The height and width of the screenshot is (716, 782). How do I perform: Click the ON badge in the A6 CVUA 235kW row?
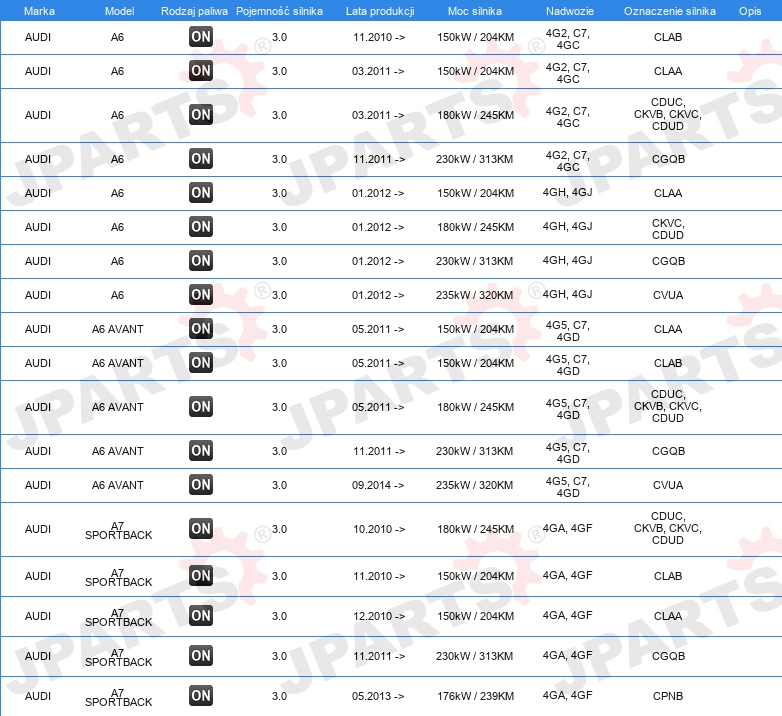pos(201,294)
